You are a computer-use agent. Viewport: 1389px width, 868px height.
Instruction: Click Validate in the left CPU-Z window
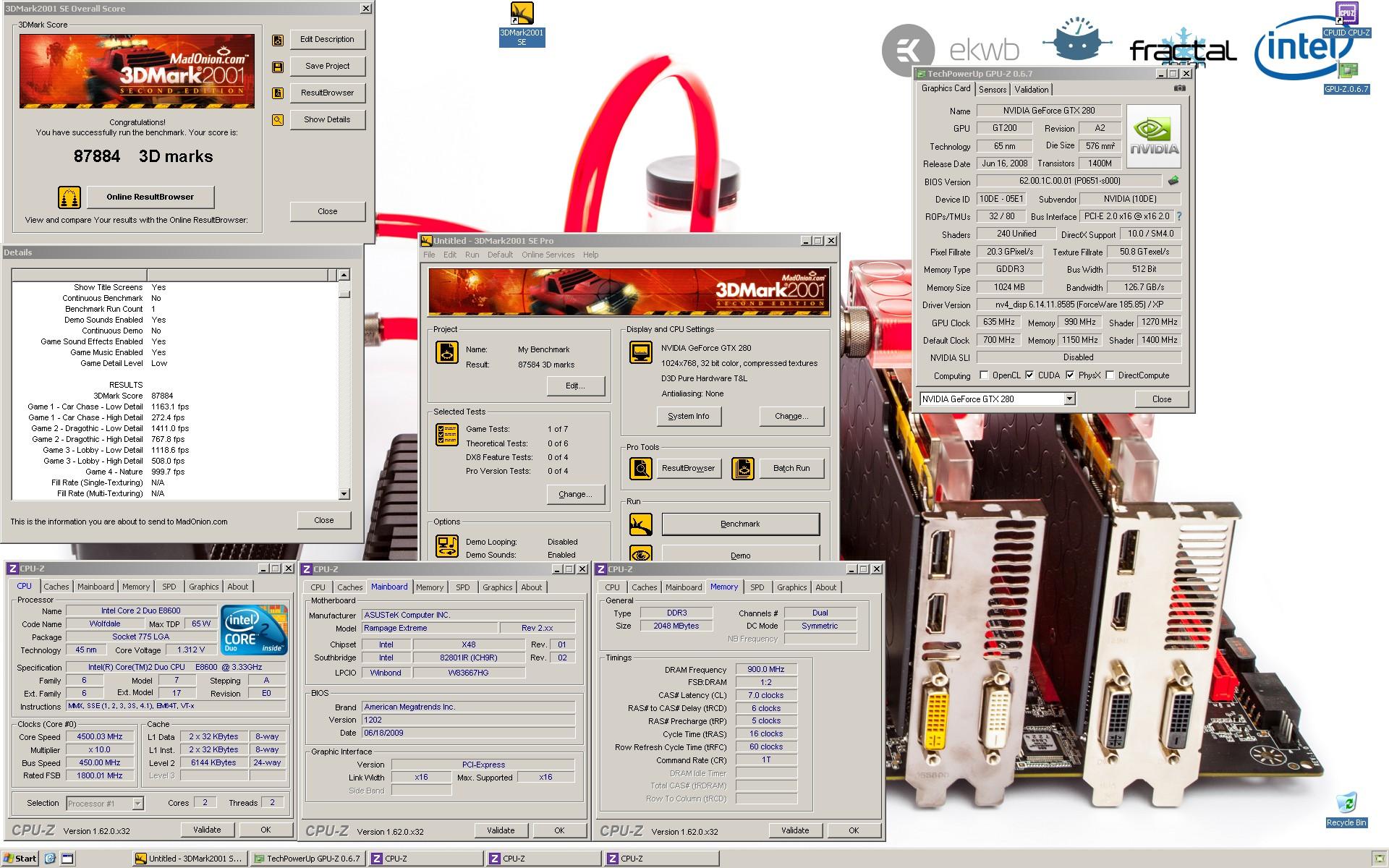point(207,830)
